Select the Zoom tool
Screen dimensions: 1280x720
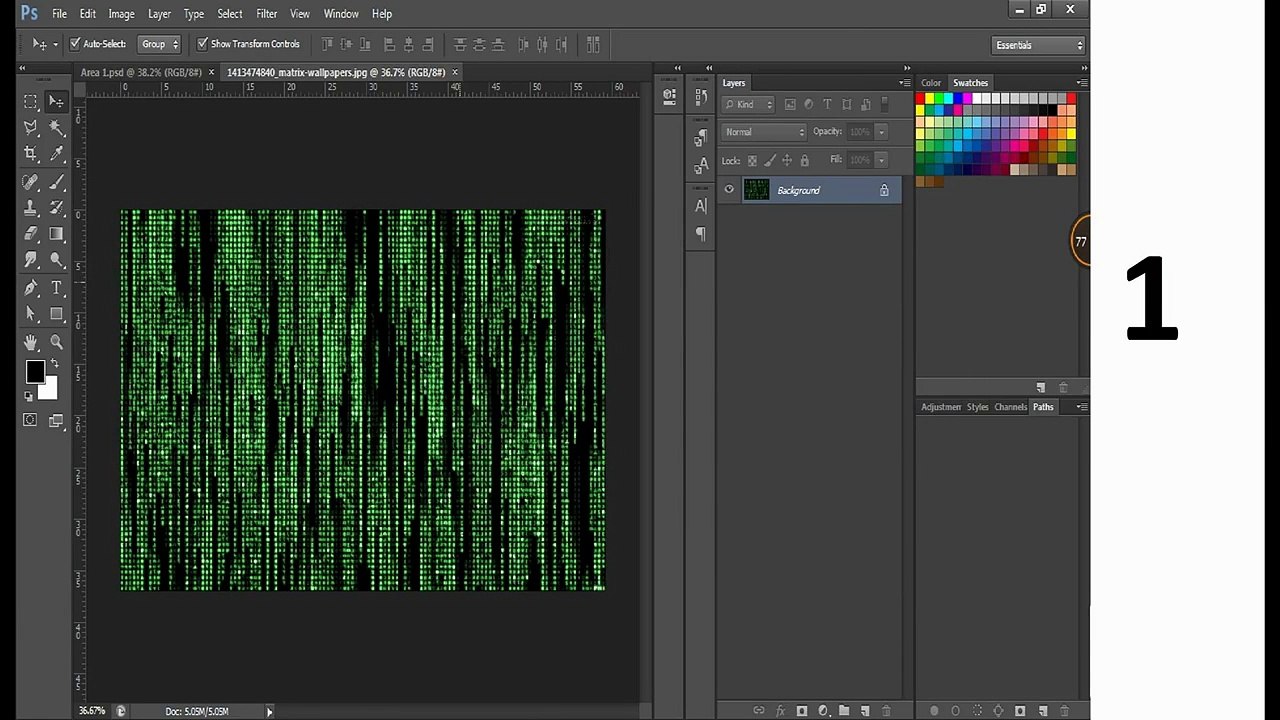click(57, 342)
